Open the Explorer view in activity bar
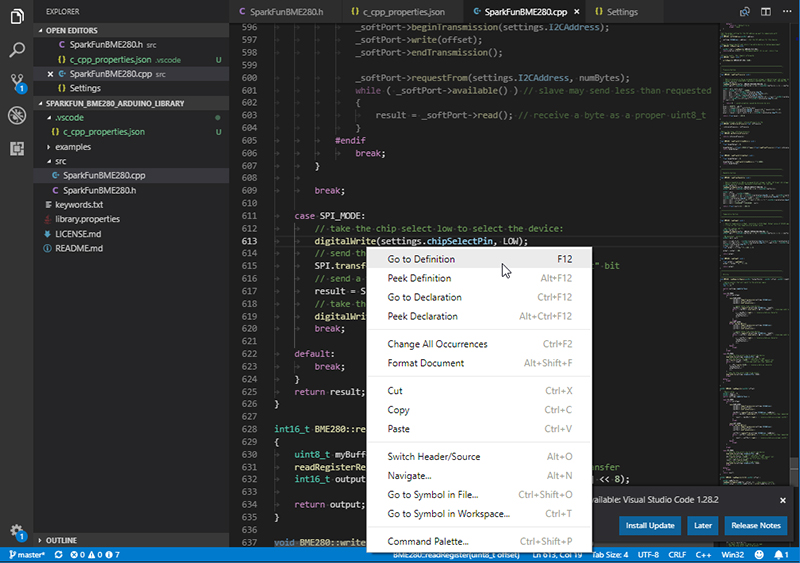 [16, 16]
